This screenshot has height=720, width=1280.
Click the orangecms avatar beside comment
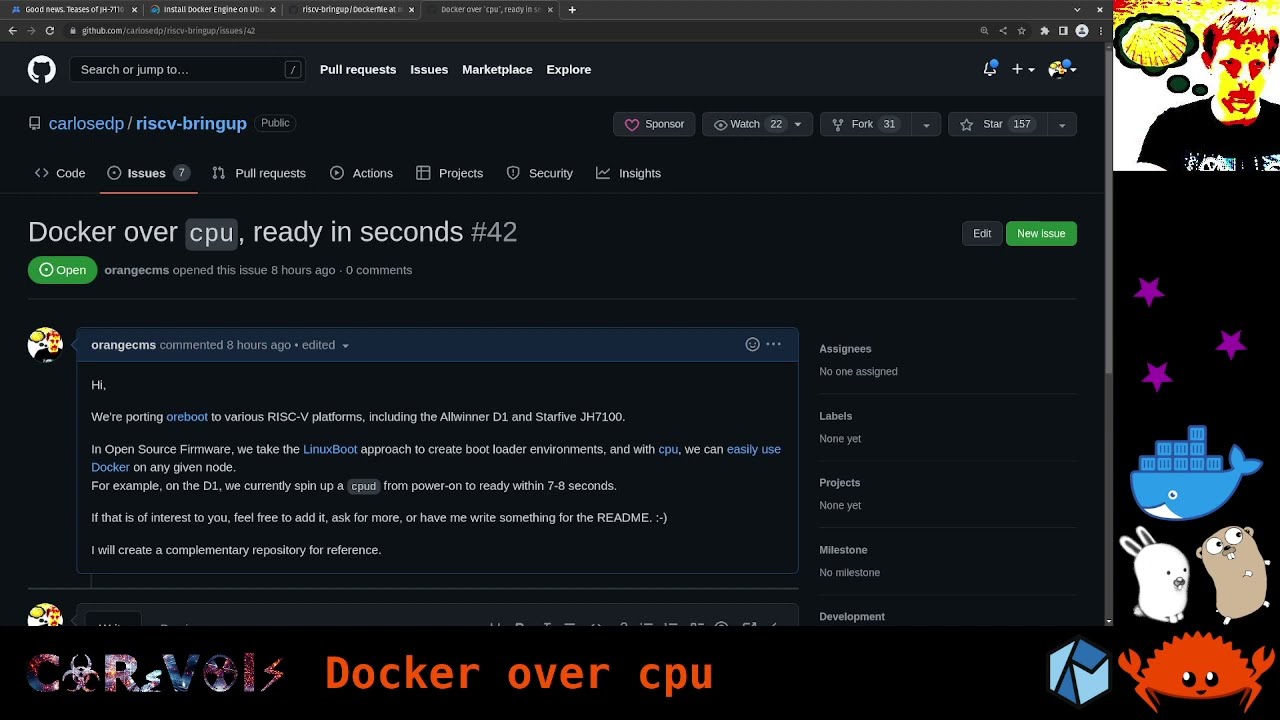(45, 345)
